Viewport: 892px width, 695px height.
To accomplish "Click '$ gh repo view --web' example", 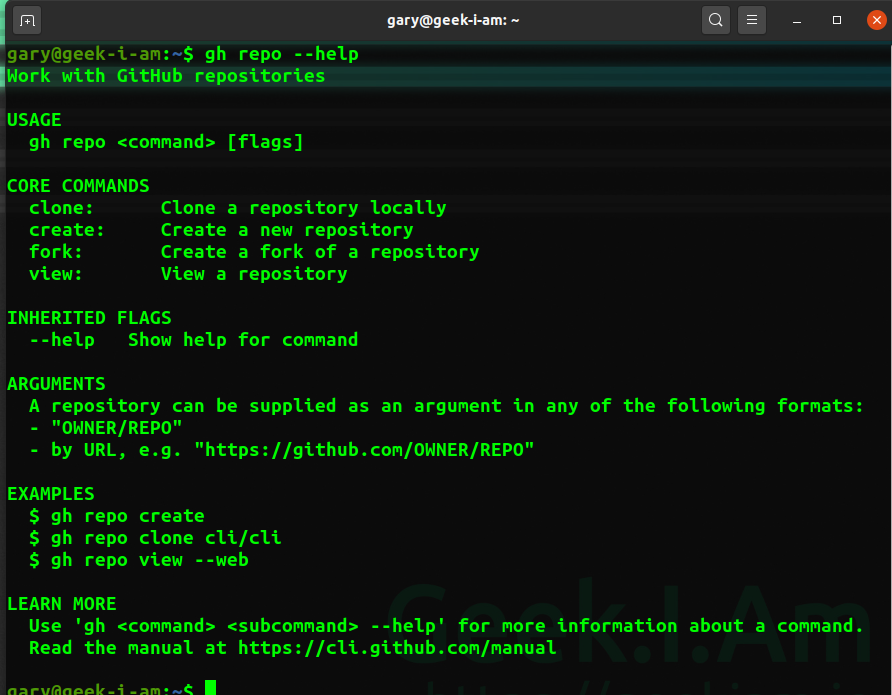I will [139, 560].
